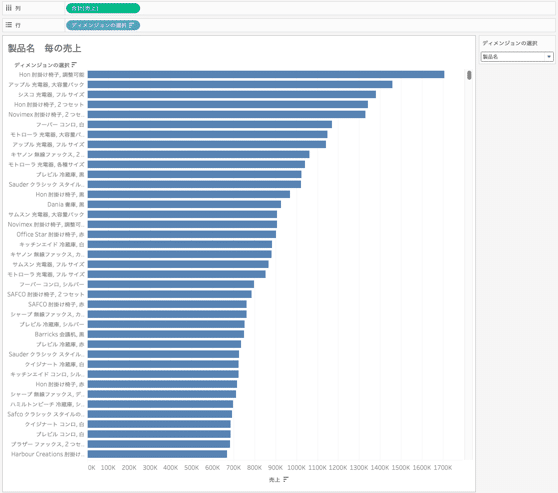The image size is (558, 493).
Task: Click the label シャープ 無線ファックス, デ..
Action: [x=48, y=394]
